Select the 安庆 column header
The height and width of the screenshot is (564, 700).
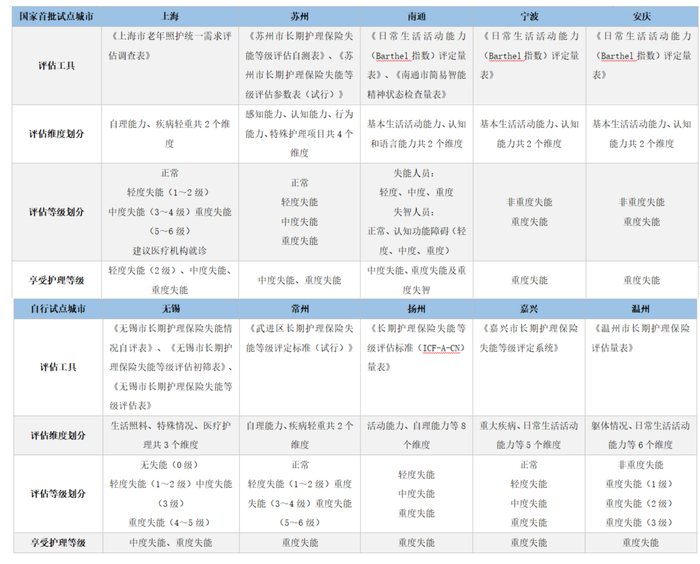[642, 17]
